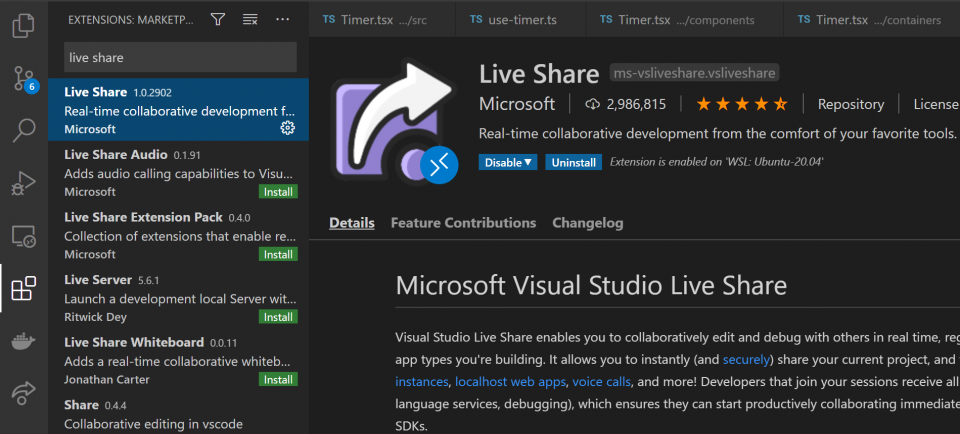Follow the 'localhost web apps' hyperlink
This screenshot has height=434, width=960.
(511, 381)
